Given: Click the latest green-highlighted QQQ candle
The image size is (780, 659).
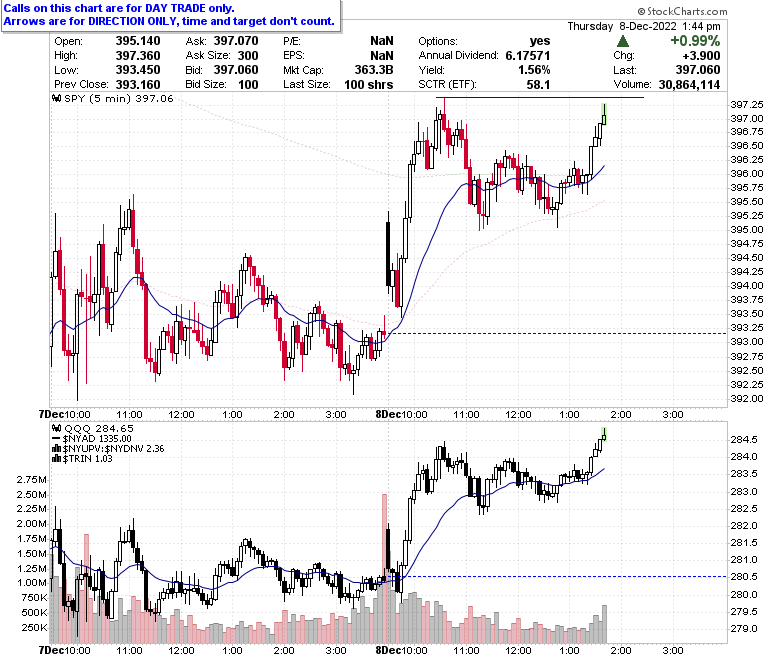Looking at the screenshot, I should tap(604, 434).
